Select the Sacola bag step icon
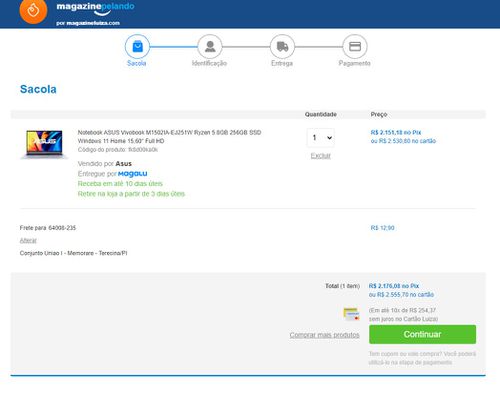This screenshot has height=394, width=500. click(137, 47)
